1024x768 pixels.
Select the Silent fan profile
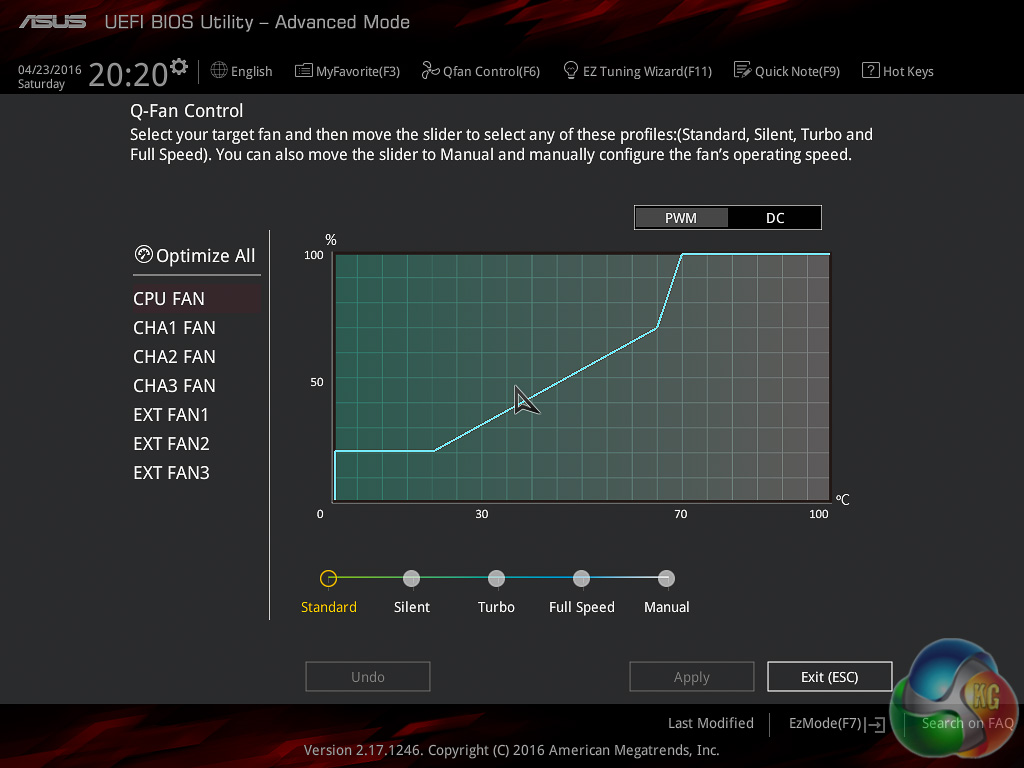pos(411,579)
